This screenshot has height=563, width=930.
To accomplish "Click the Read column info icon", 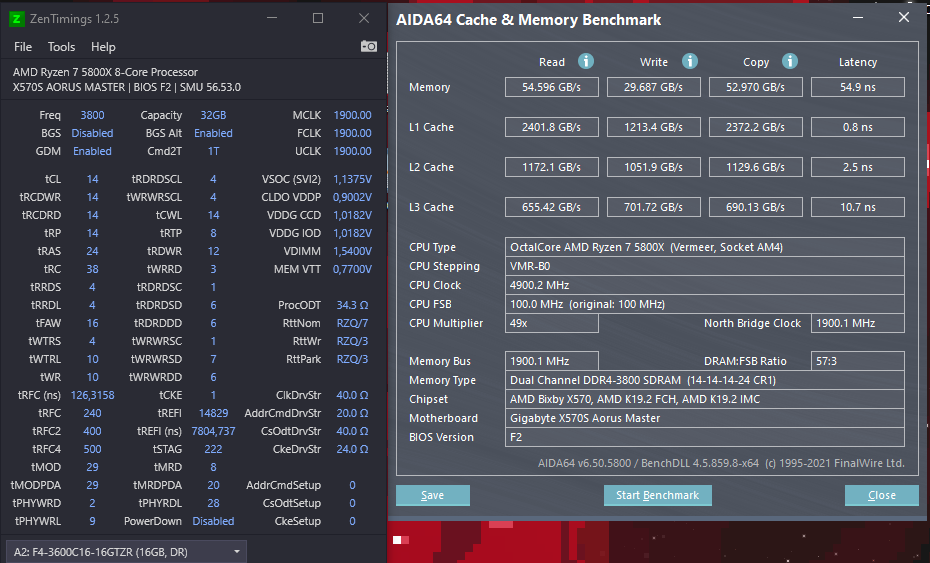I will pos(586,61).
